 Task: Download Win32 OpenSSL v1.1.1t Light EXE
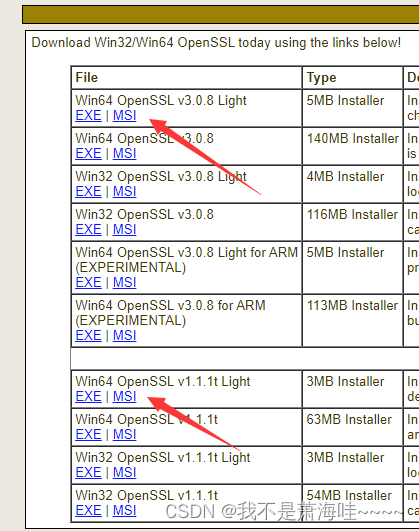(88, 472)
